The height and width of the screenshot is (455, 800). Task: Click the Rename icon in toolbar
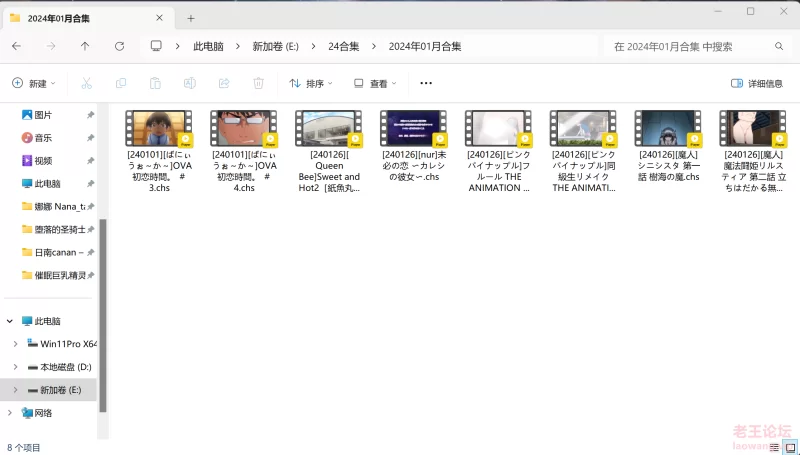pos(189,84)
